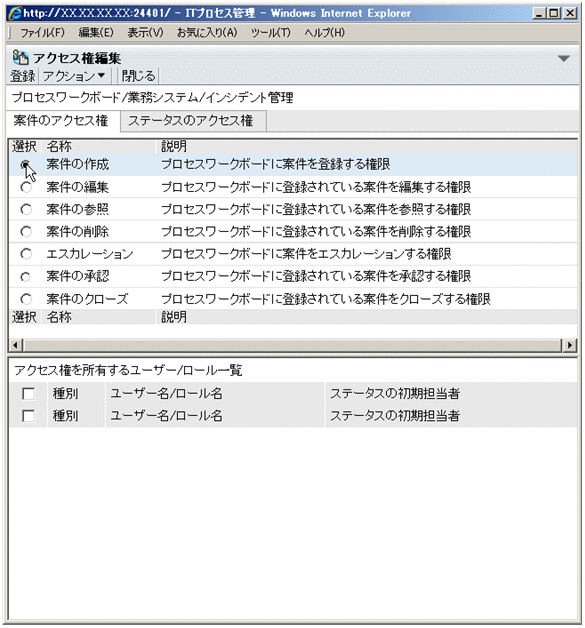Switch to ステータスのアクセス権 tab
Viewport: 585px width, 628px height.
point(191,121)
